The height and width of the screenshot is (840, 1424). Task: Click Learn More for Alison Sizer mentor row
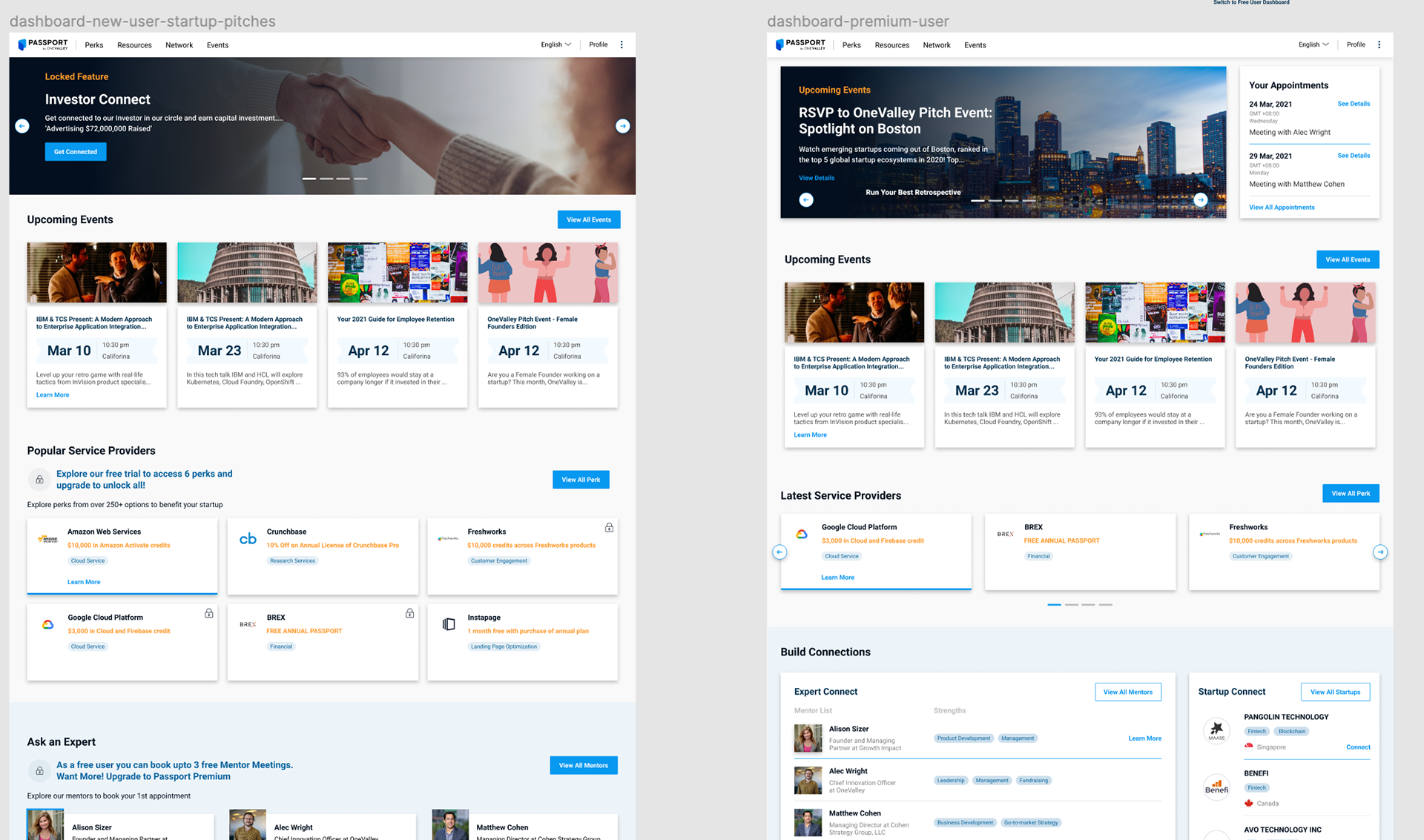pos(1144,738)
